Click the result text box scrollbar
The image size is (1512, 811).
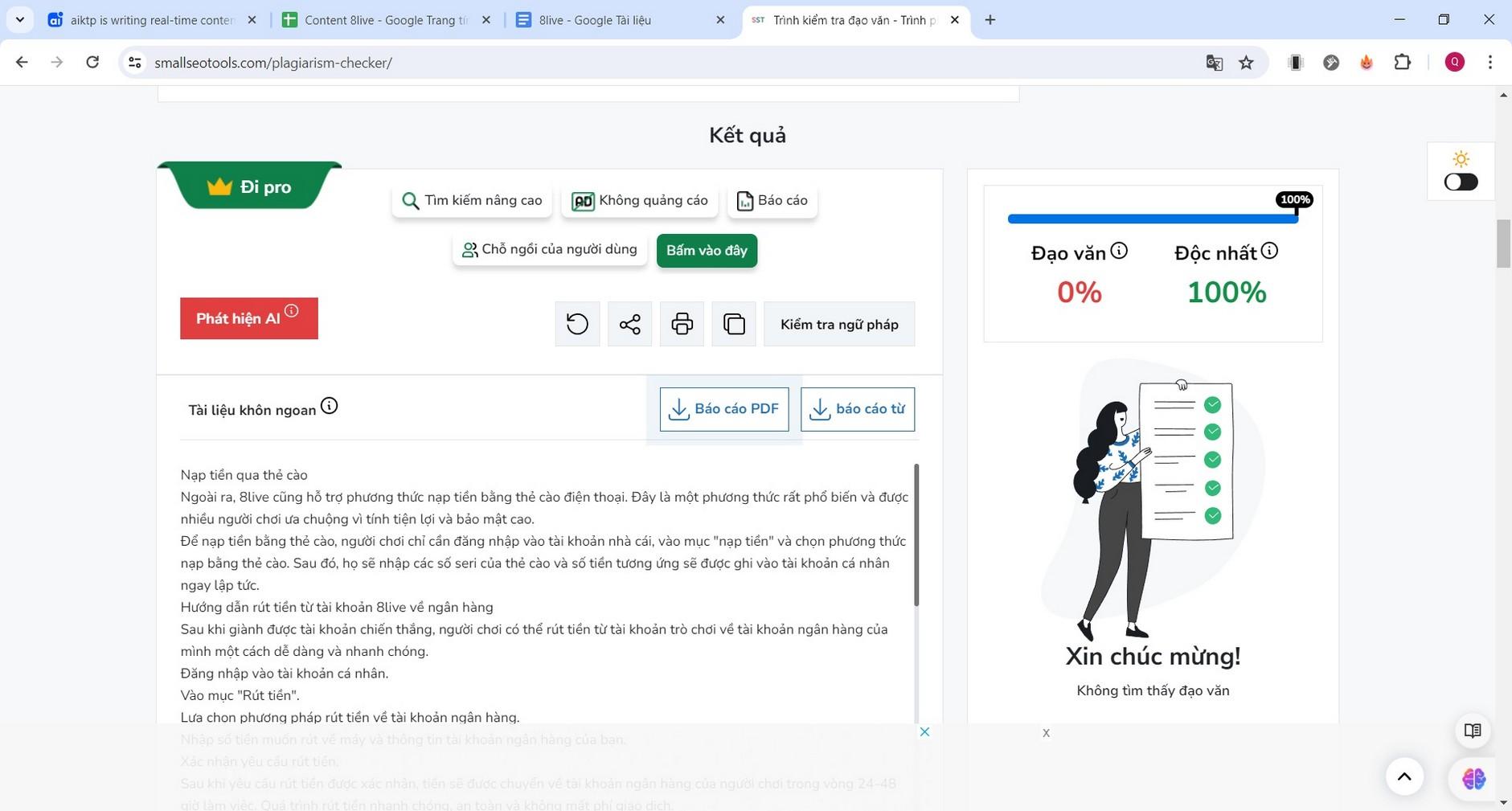click(916, 535)
